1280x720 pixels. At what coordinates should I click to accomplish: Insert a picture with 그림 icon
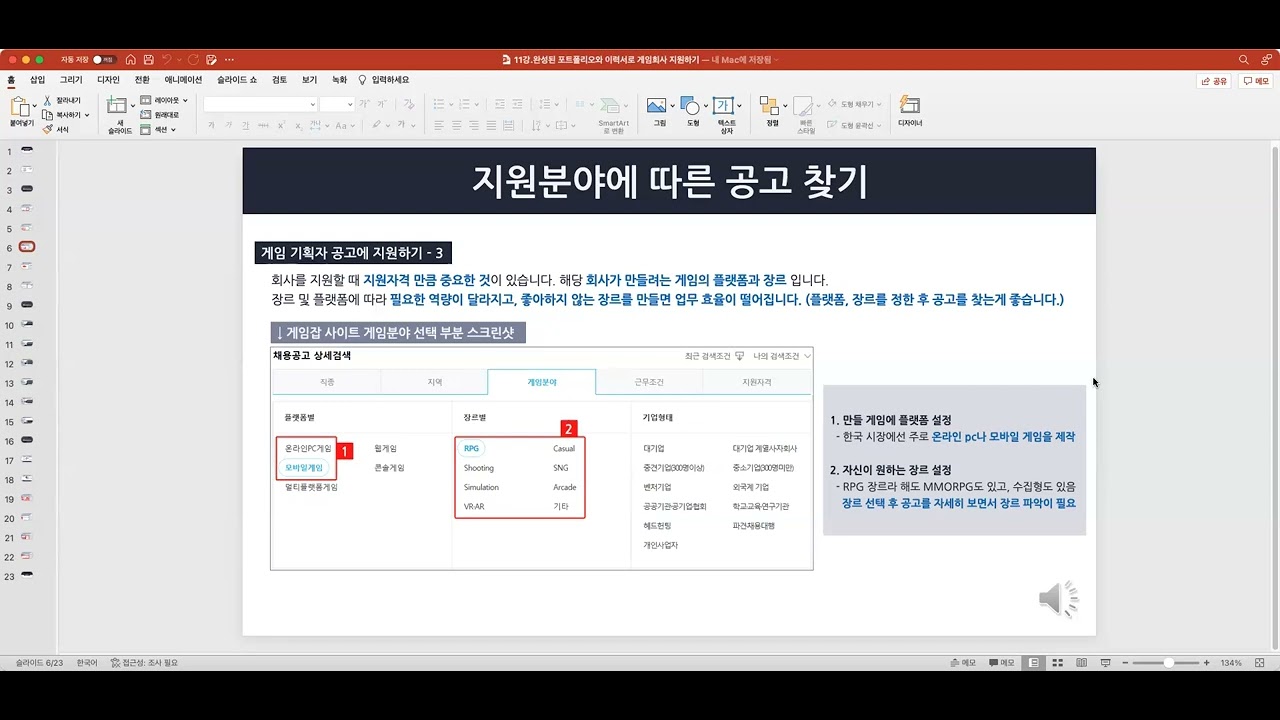pyautogui.click(x=657, y=107)
